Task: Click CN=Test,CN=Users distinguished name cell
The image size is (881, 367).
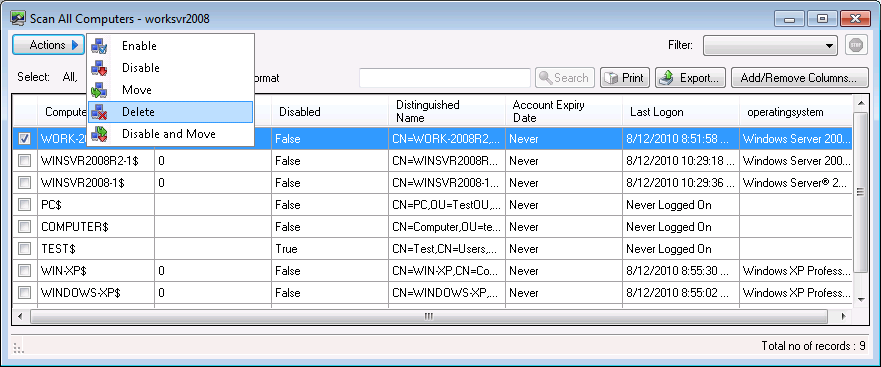Action: point(447,249)
